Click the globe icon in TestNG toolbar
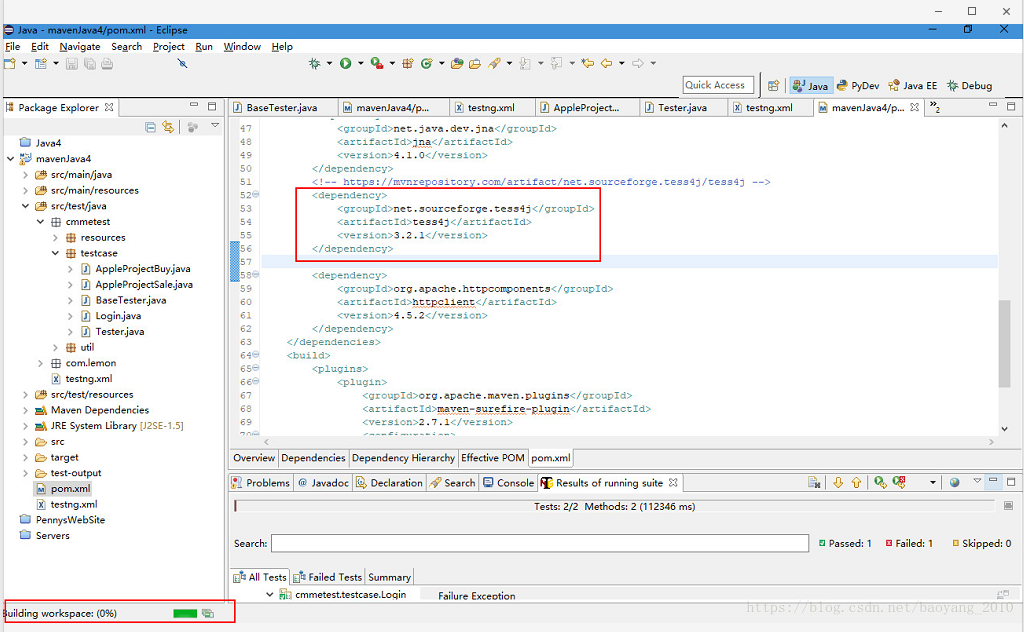This screenshot has height=632, width=1024. pos(955,482)
